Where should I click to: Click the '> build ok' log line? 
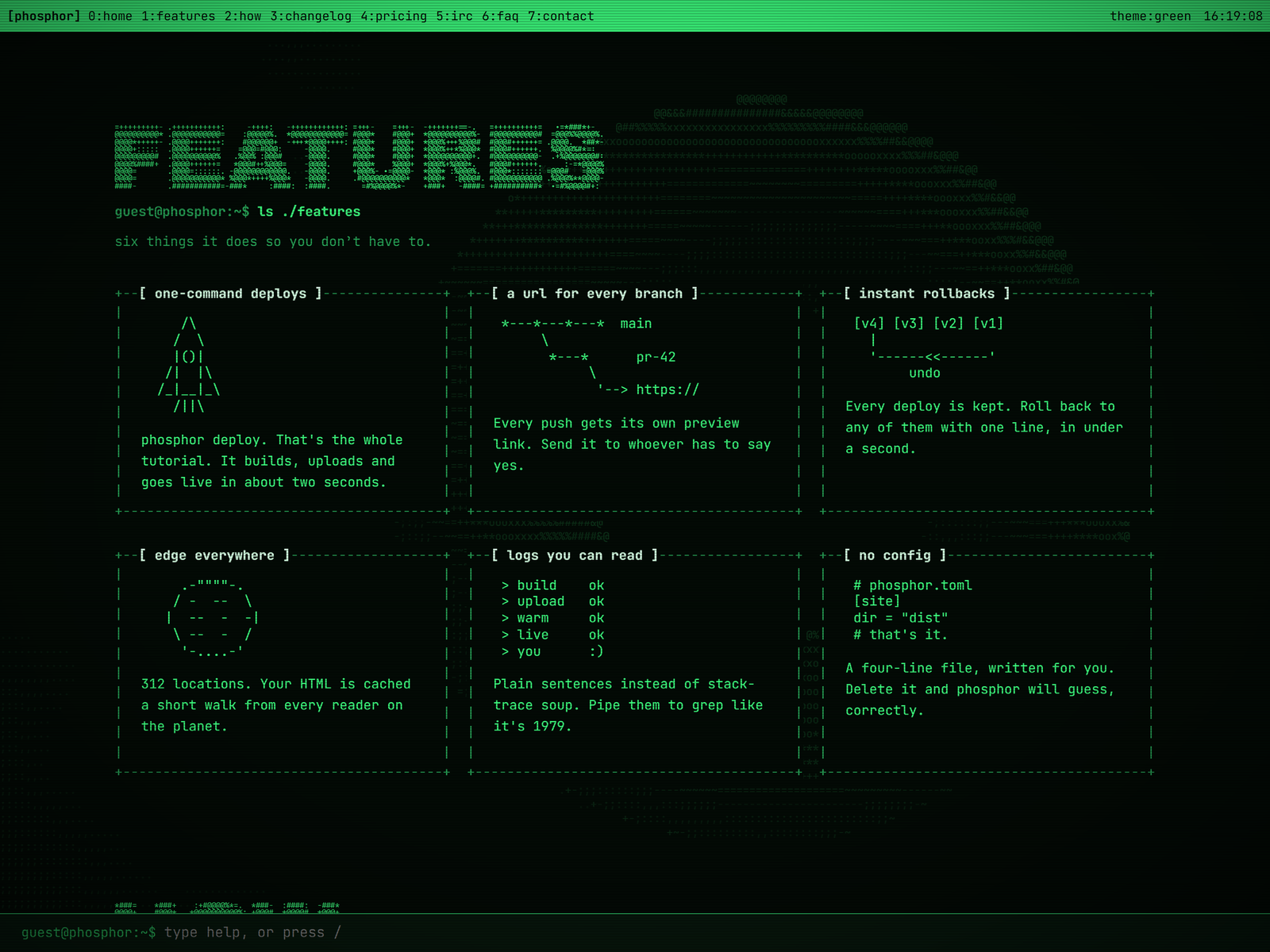pos(552,585)
